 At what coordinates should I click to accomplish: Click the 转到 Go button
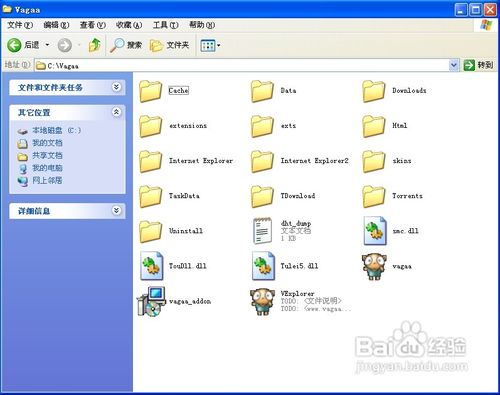click(x=478, y=65)
